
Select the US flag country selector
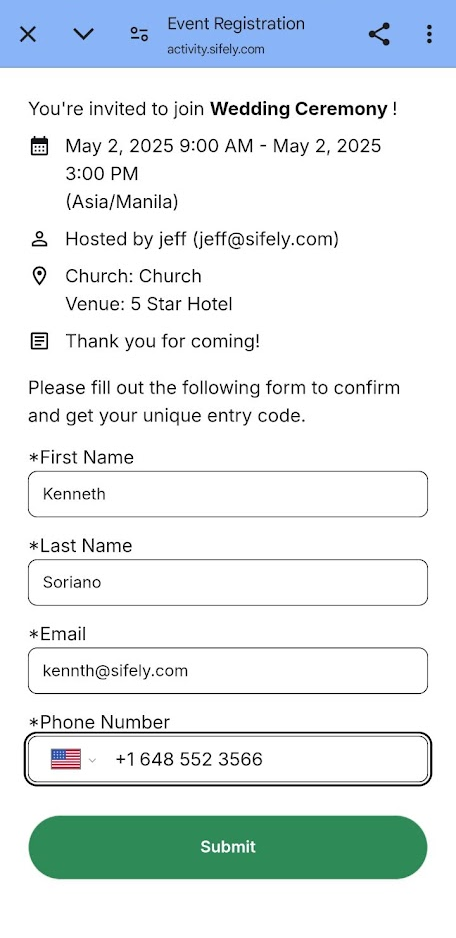click(x=66, y=759)
